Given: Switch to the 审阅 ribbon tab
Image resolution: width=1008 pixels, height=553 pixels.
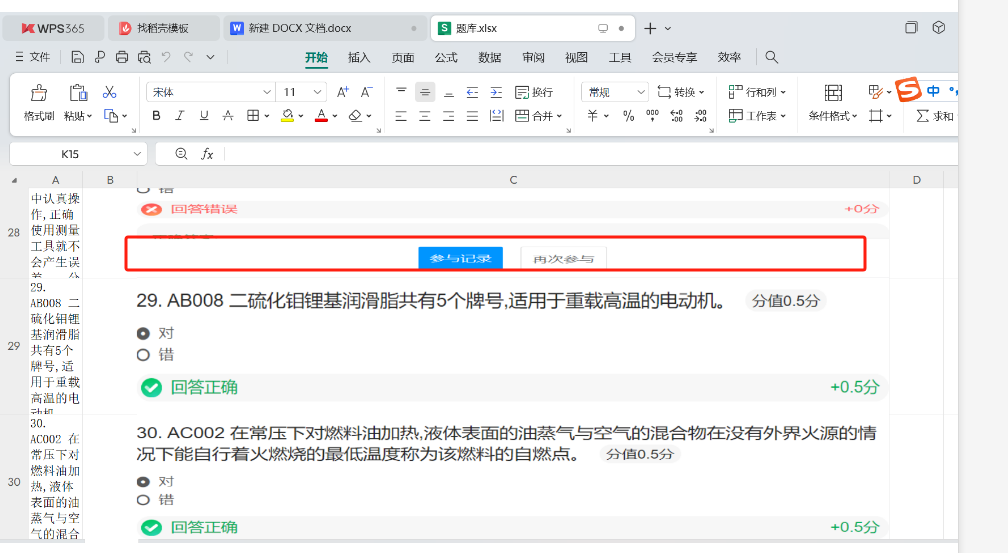Looking at the screenshot, I should pyautogui.click(x=533, y=57).
